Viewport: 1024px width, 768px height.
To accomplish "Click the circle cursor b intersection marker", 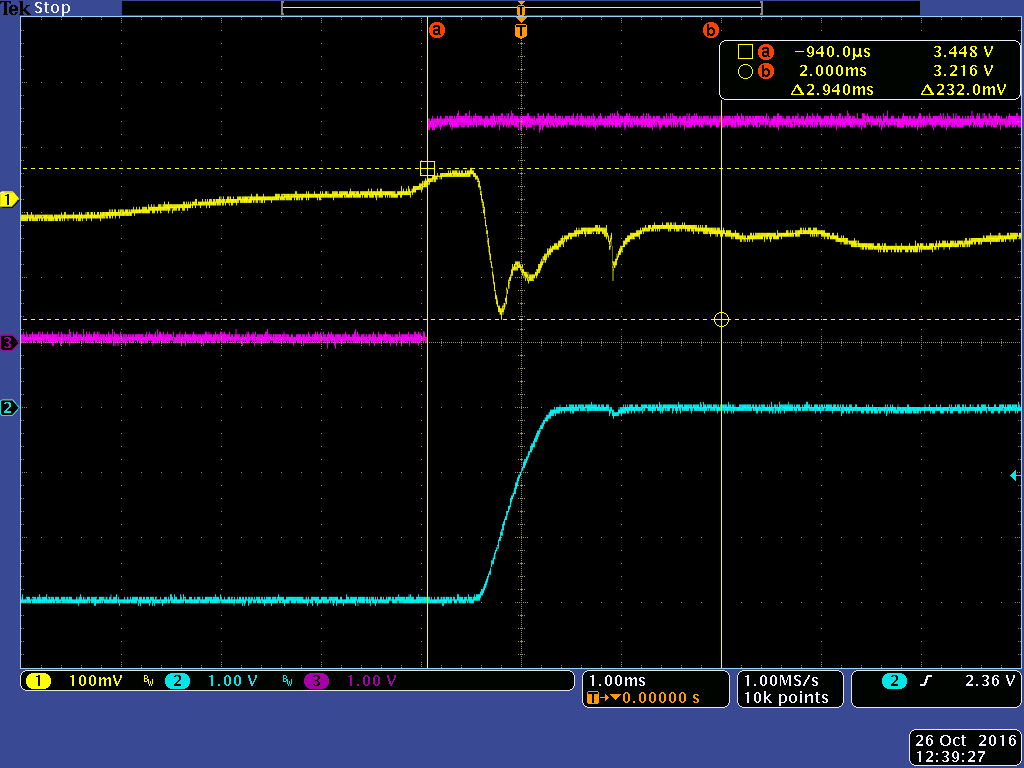I will pyautogui.click(x=721, y=319).
